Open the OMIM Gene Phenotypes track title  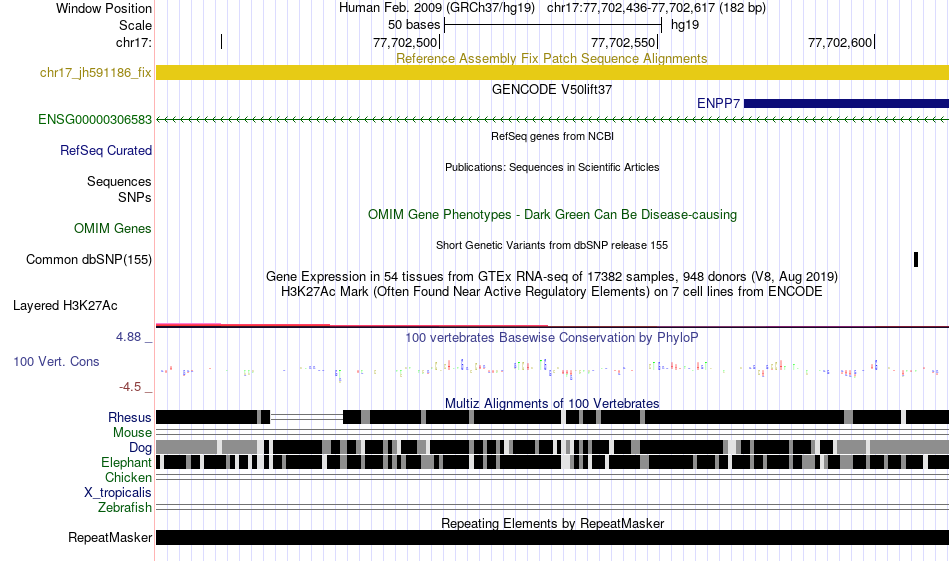coord(552,214)
